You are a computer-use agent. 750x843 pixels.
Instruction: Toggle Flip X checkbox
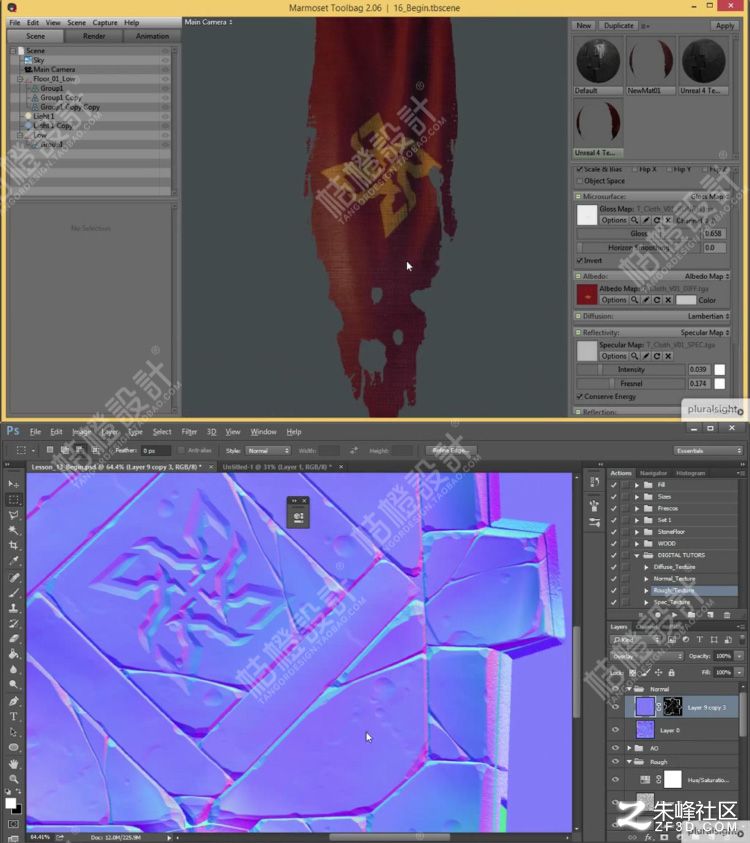click(634, 169)
